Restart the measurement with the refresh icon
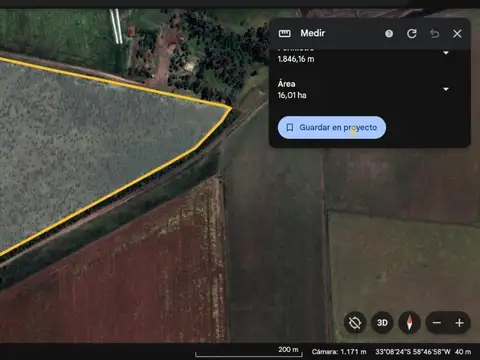This screenshot has width=480, height=360. (412, 34)
